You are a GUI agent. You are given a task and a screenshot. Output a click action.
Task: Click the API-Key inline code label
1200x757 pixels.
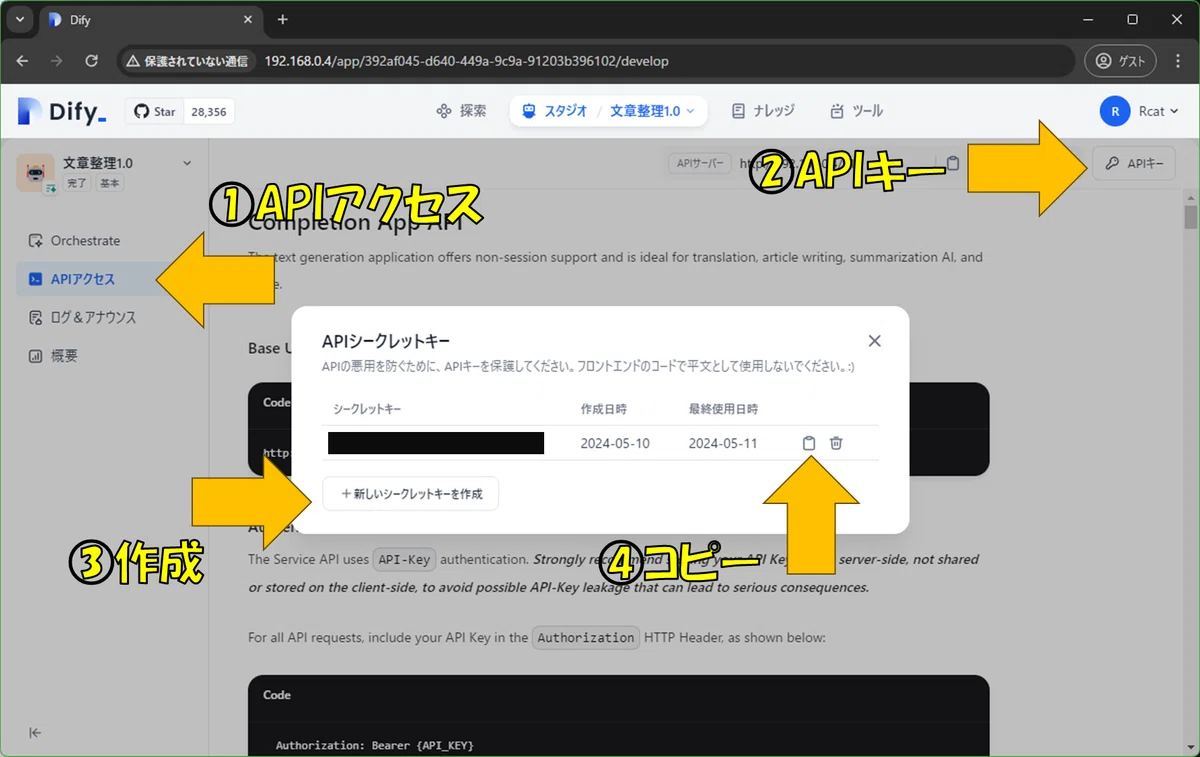coord(404,560)
